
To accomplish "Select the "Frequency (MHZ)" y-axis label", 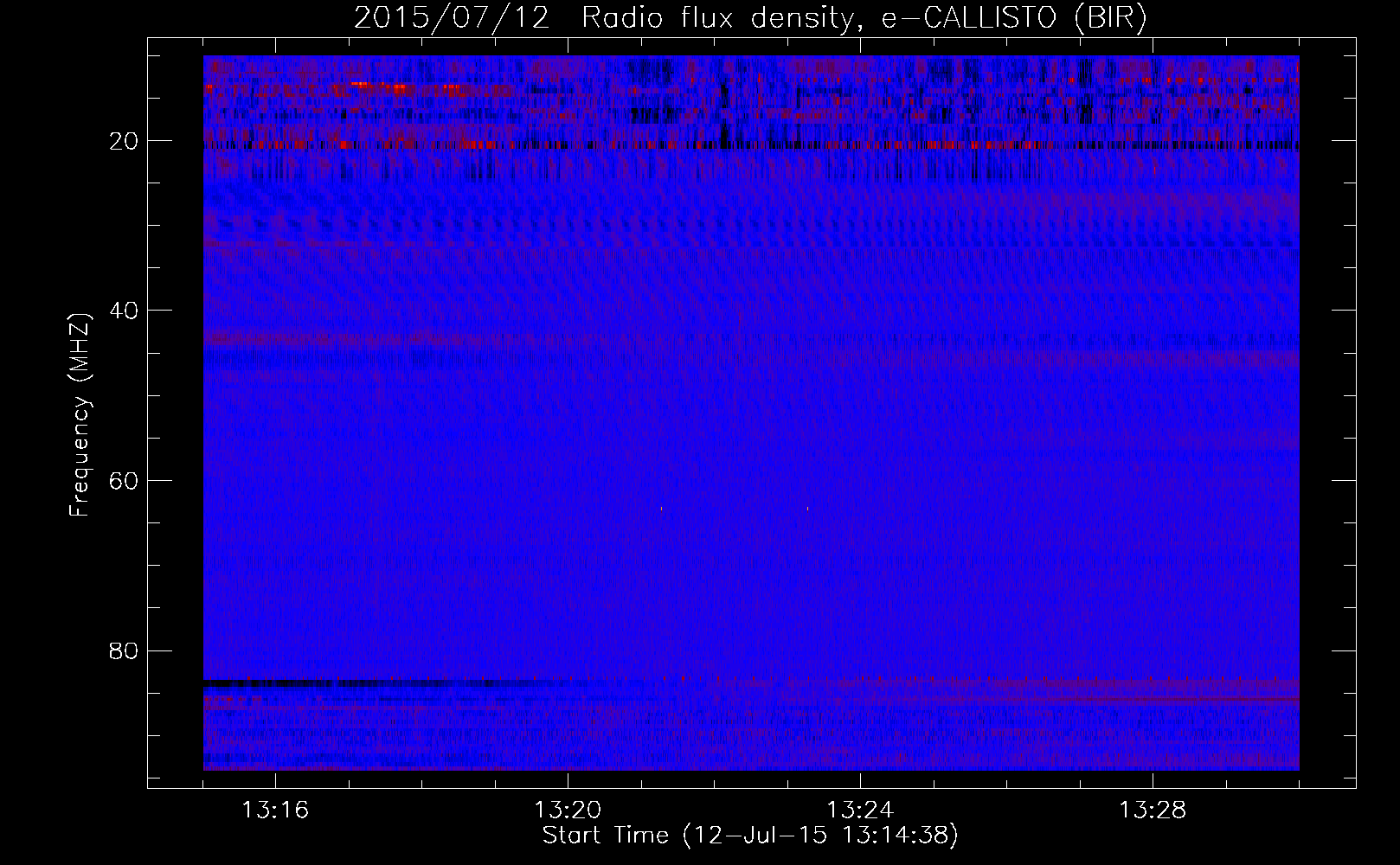I will (80, 415).
